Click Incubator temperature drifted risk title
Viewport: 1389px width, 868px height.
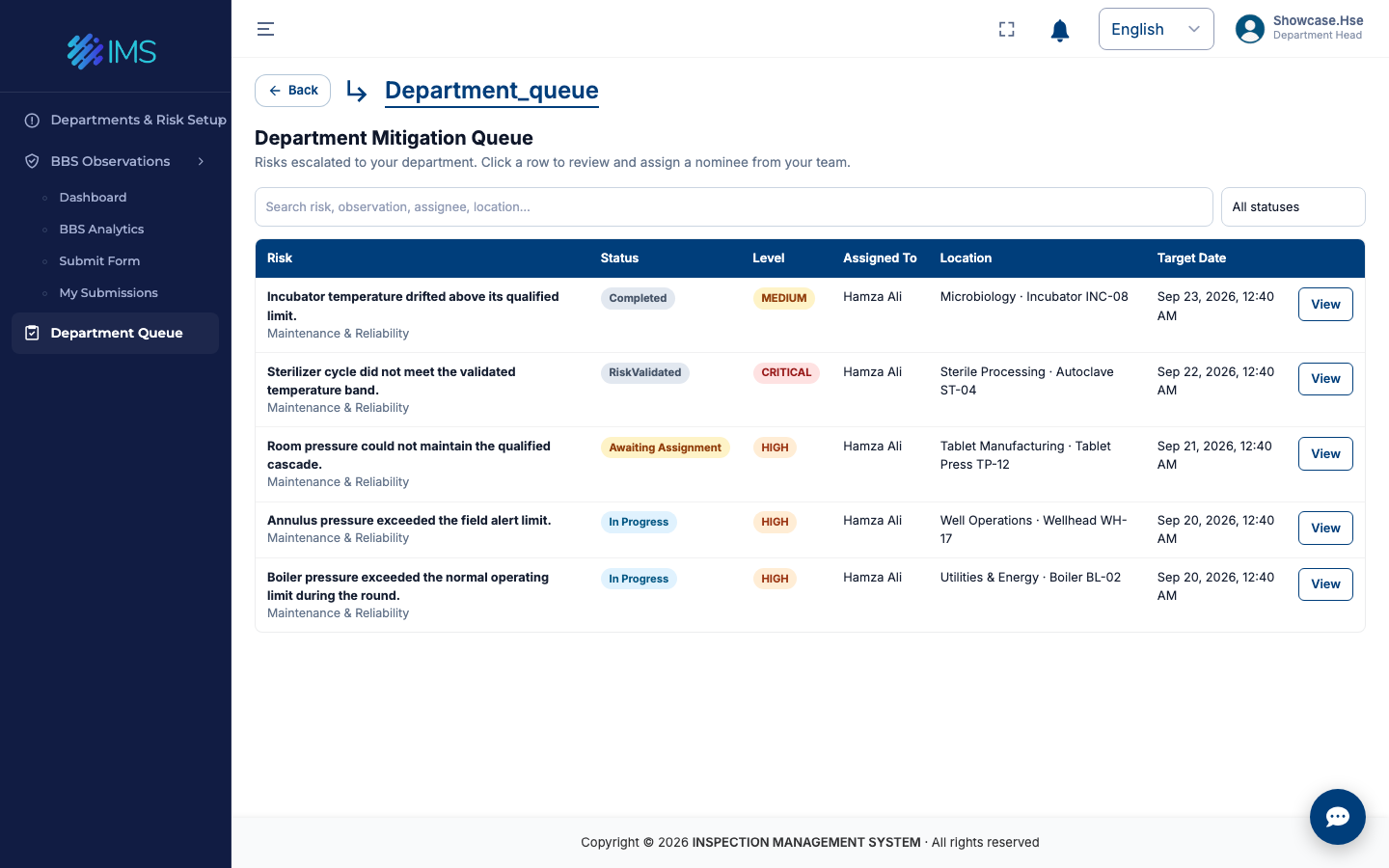coord(413,306)
